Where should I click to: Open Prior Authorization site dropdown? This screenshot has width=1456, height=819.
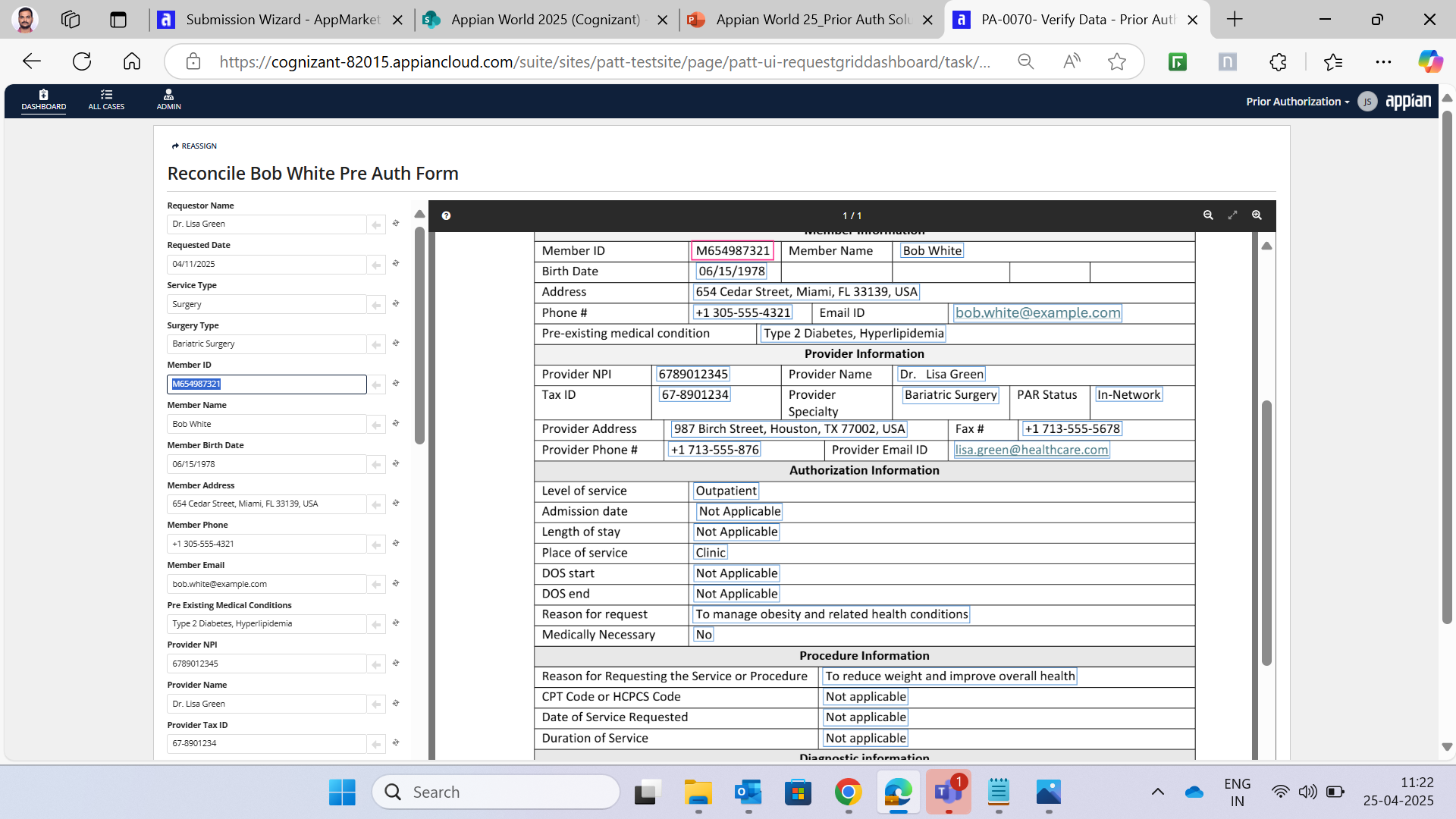click(1298, 102)
